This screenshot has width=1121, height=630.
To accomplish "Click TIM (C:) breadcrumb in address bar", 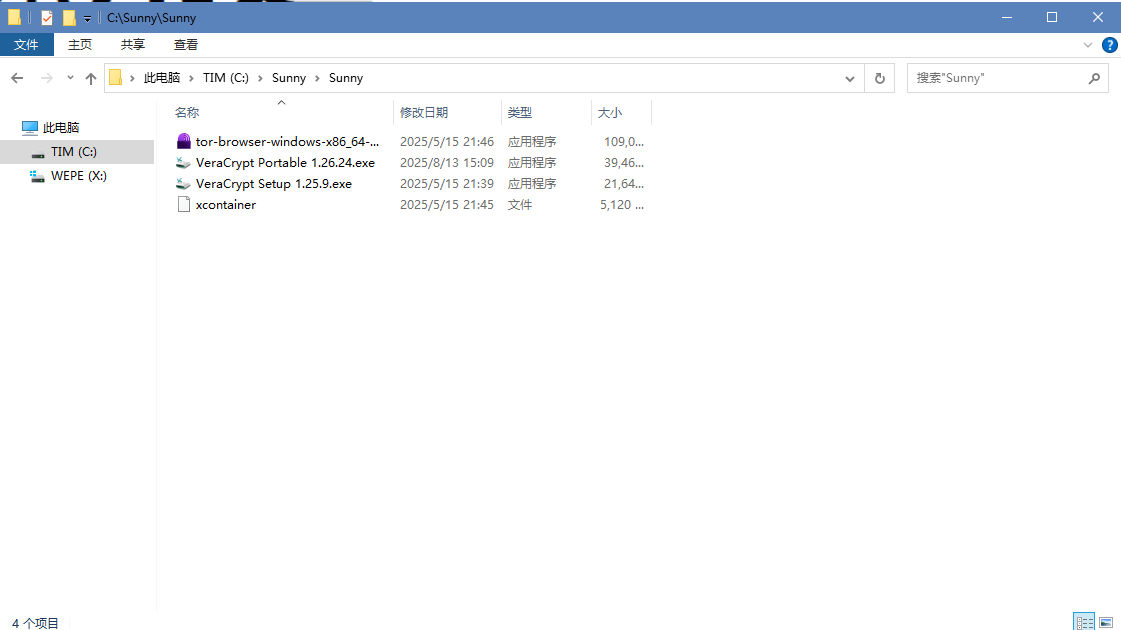I will (226, 78).
